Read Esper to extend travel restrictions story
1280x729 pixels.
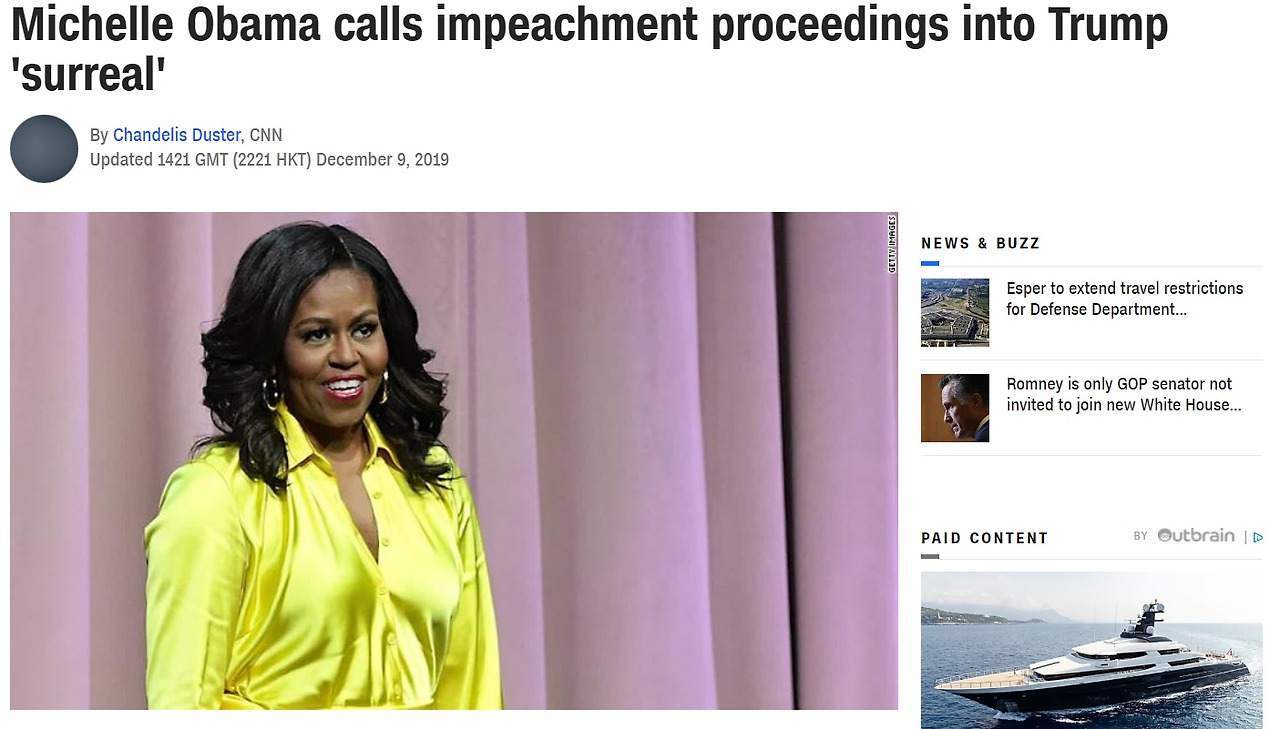click(1125, 299)
